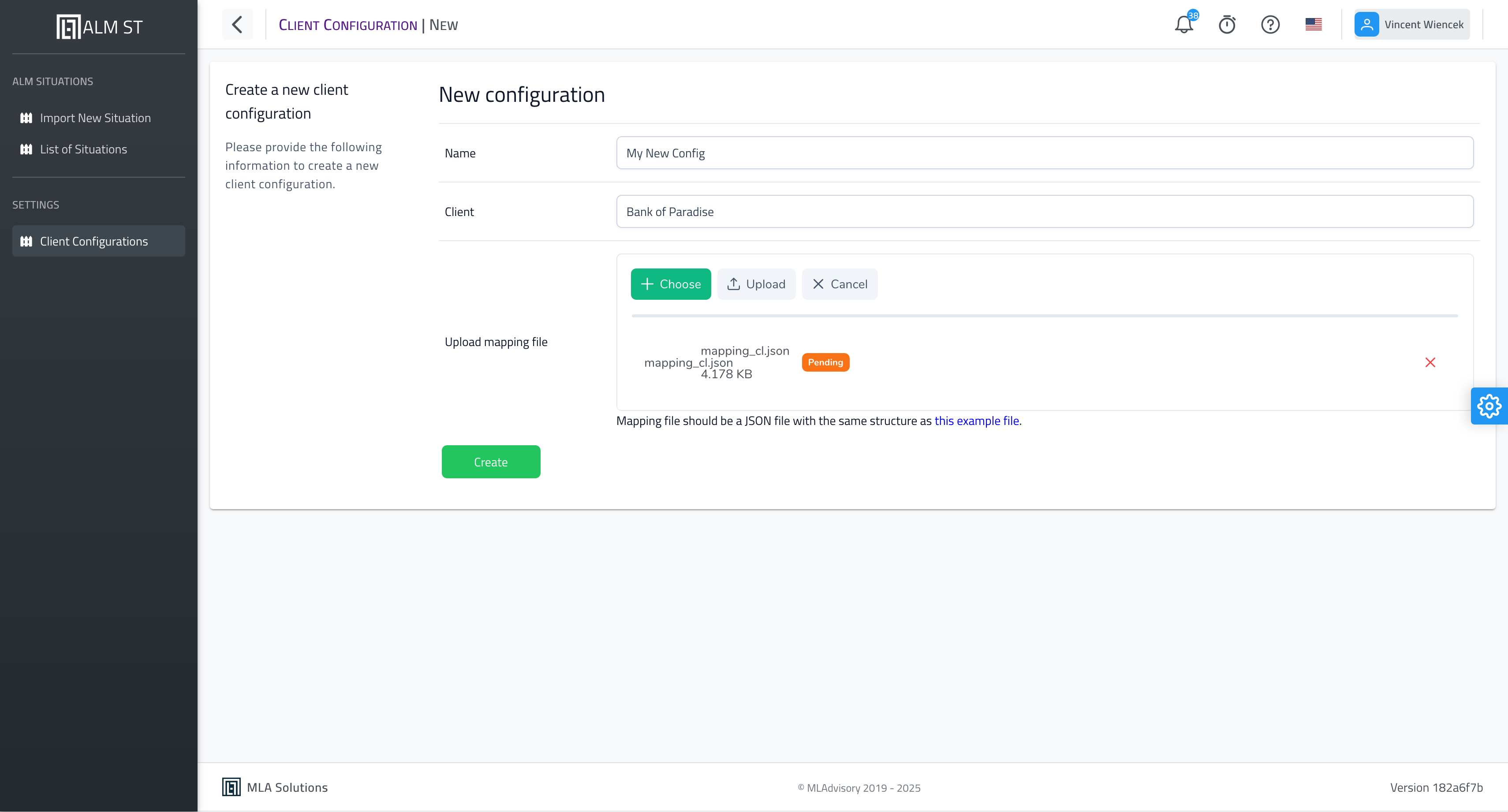Image resolution: width=1508 pixels, height=812 pixels.
Task: Click the user avatar icon
Action: click(1366, 25)
